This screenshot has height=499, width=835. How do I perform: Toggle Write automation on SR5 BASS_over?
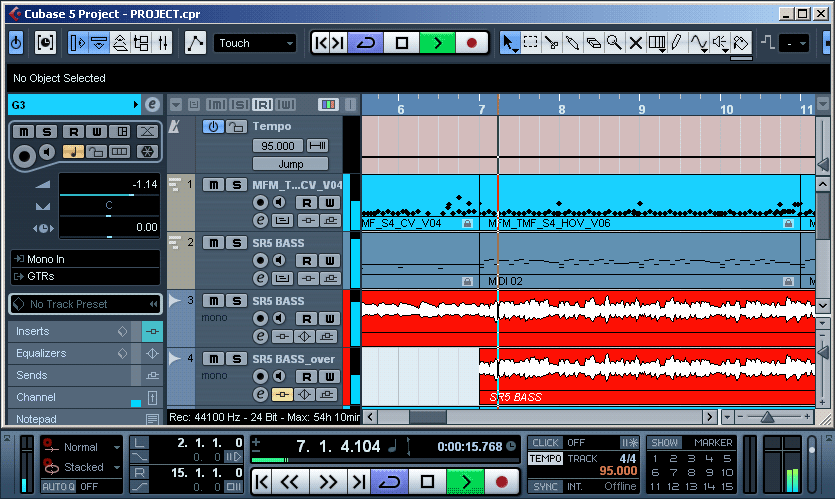[x=330, y=377]
